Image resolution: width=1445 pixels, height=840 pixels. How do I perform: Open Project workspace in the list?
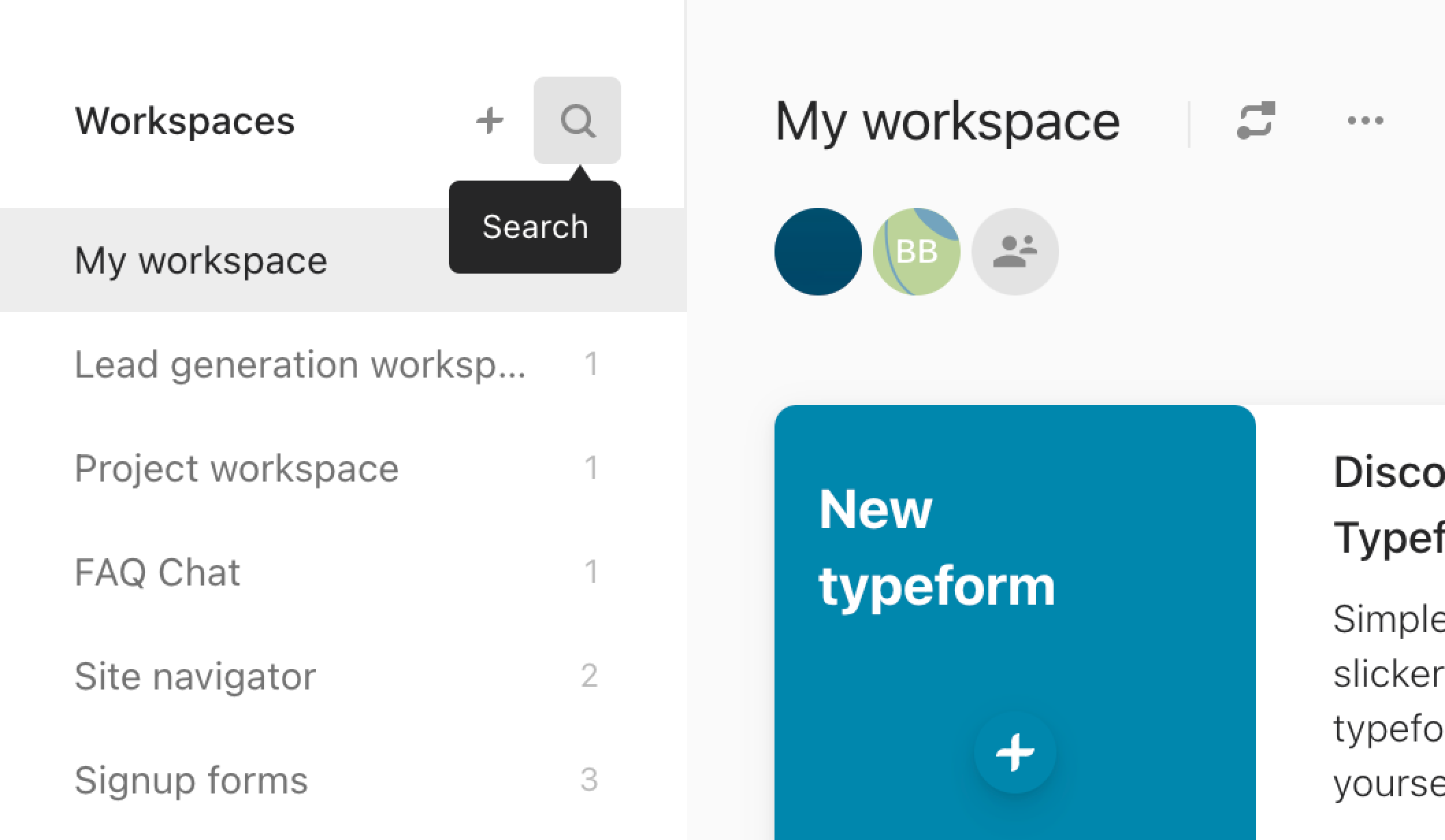coord(343,468)
